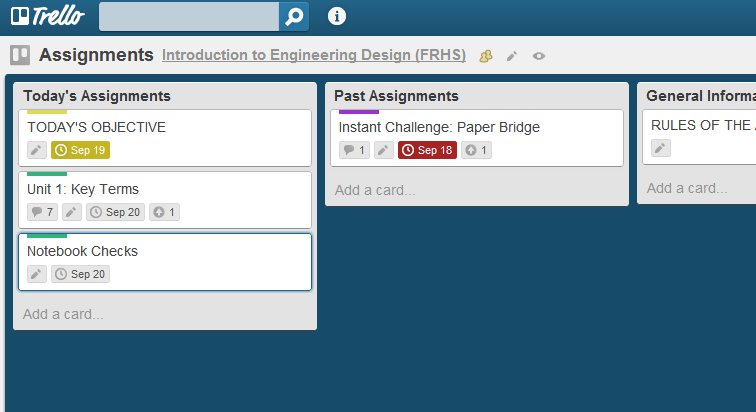
Task: Click red Sep 18 due date badge
Action: 427,150
